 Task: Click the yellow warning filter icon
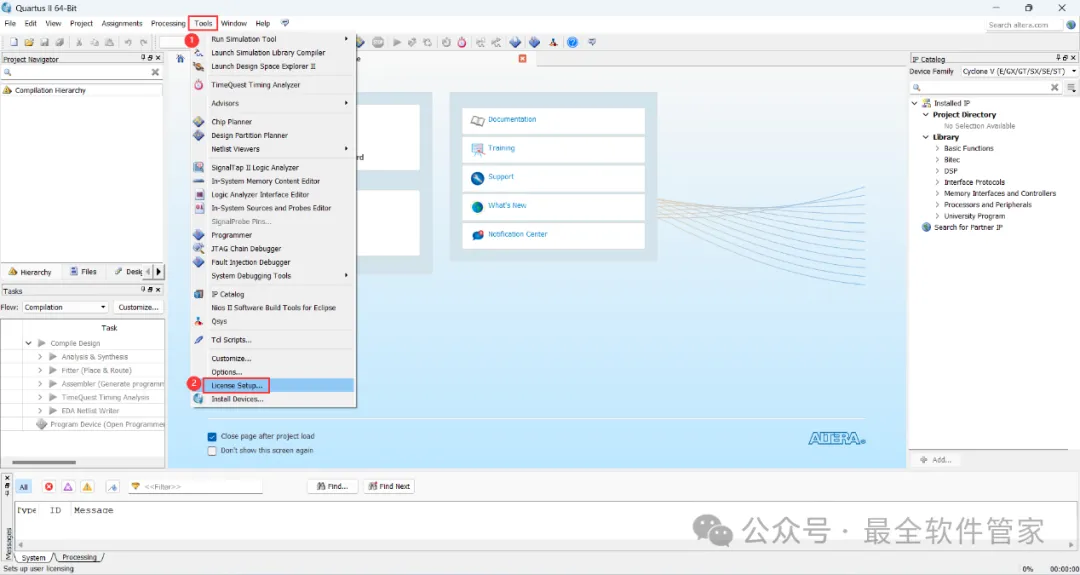(x=87, y=486)
